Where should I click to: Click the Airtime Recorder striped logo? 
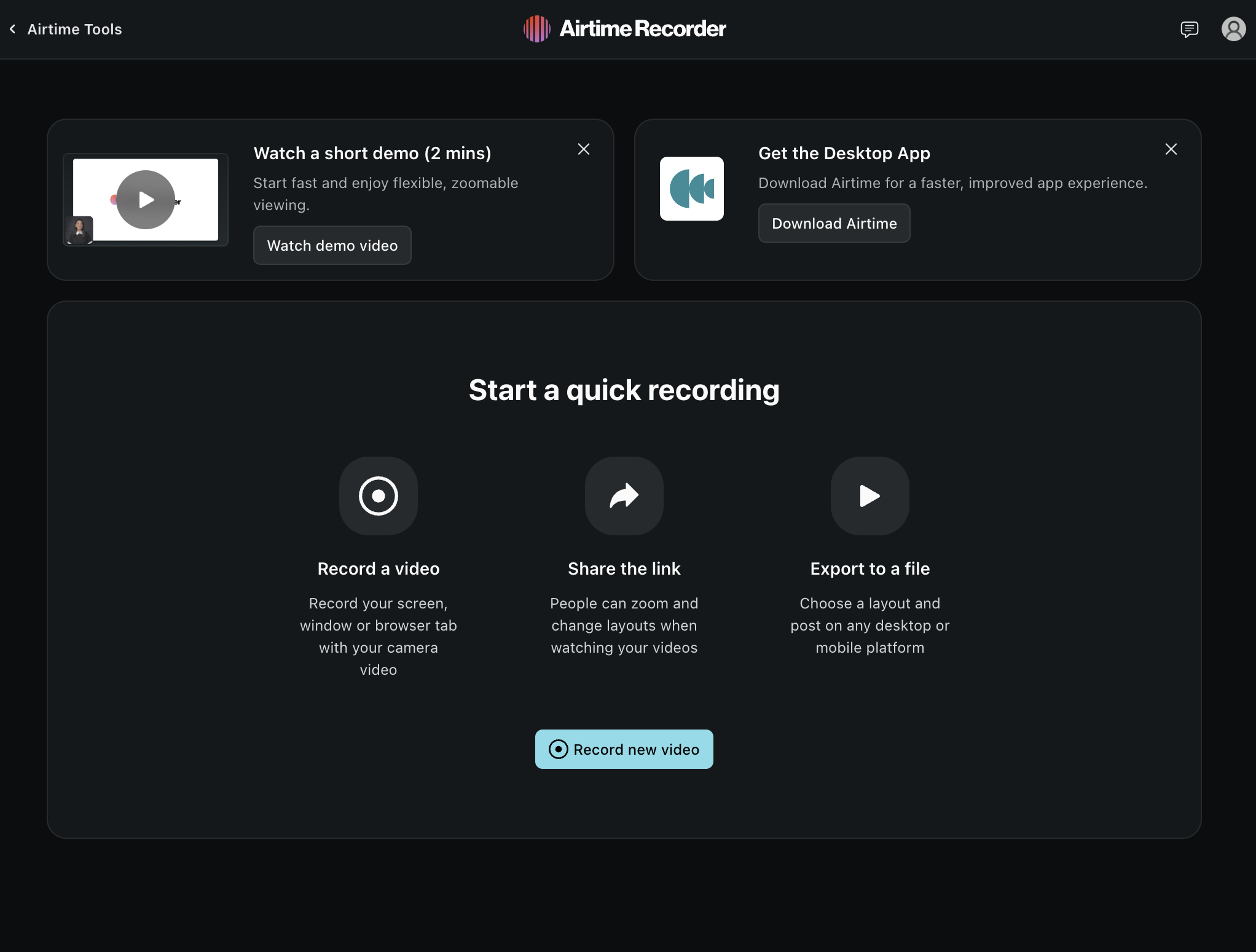click(536, 29)
